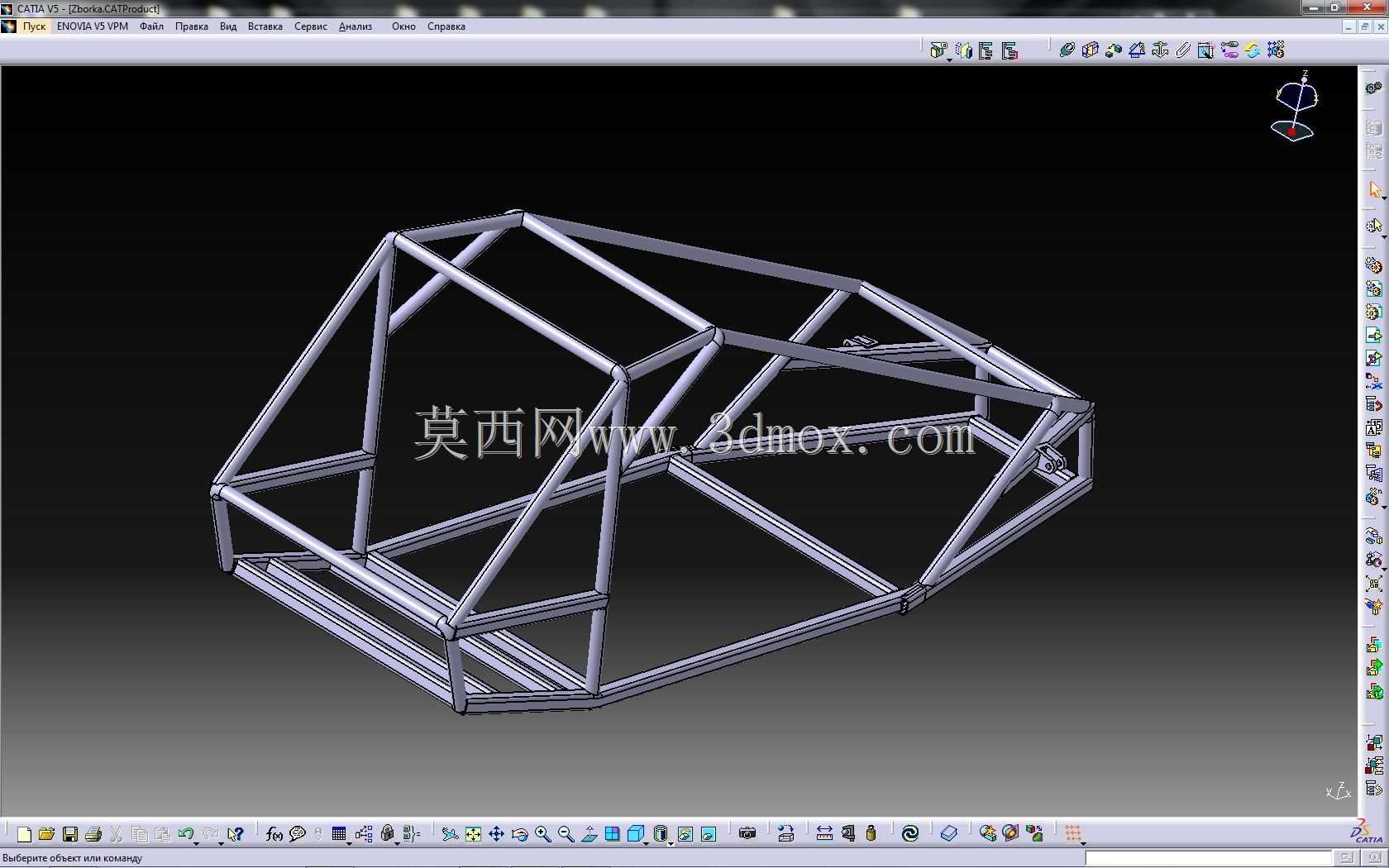This screenshot has width=1389, height=868.
Task: Fit all geometry in view
Action: [x=473, y=834]
